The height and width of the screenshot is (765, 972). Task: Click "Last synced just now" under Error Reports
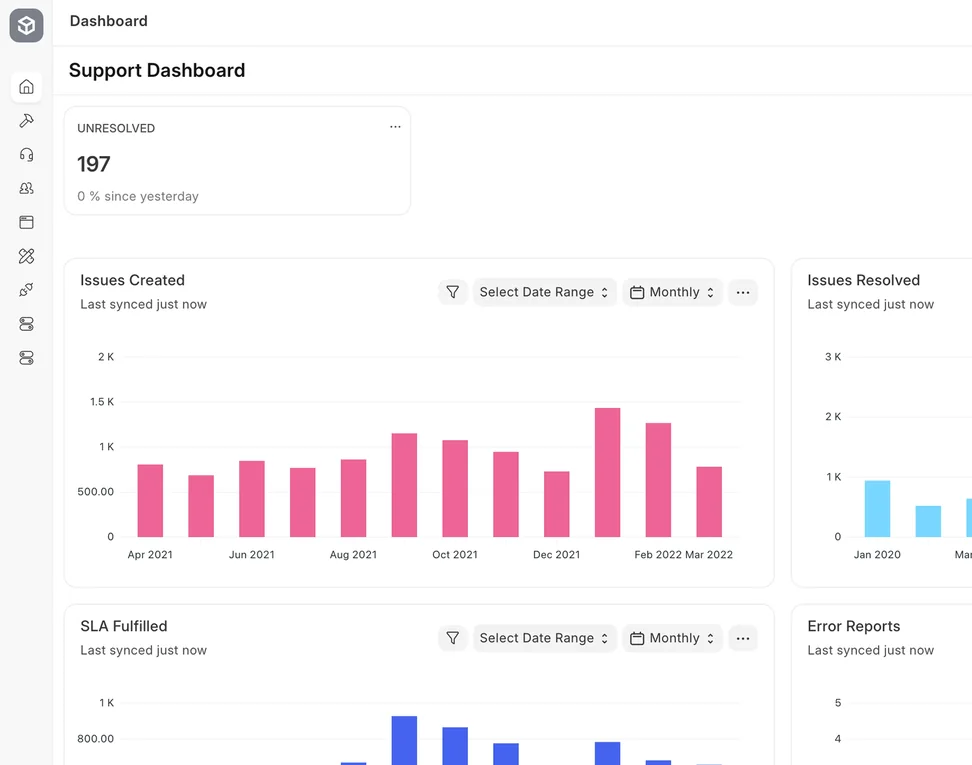click(x=870, y=650)
